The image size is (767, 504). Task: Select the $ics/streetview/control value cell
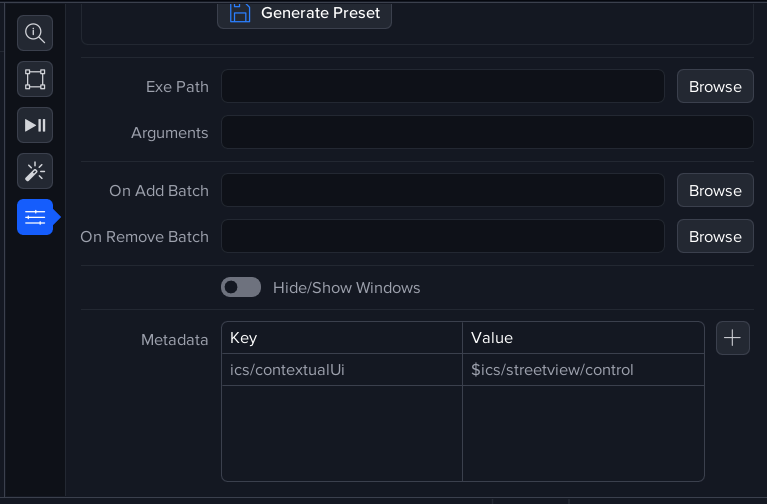tap(582, 370)
